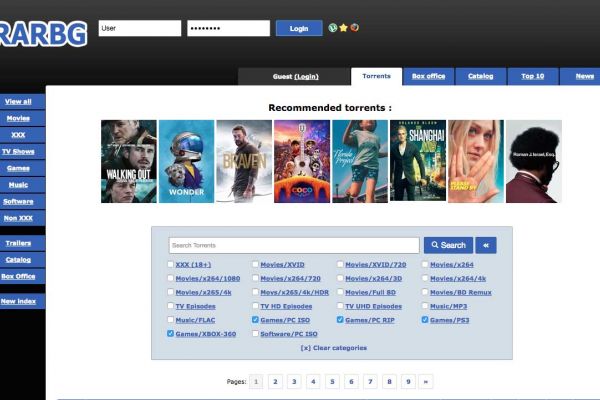Focus the password field
The height and width of the screenshot is (400, 600).
pos(228,28)
